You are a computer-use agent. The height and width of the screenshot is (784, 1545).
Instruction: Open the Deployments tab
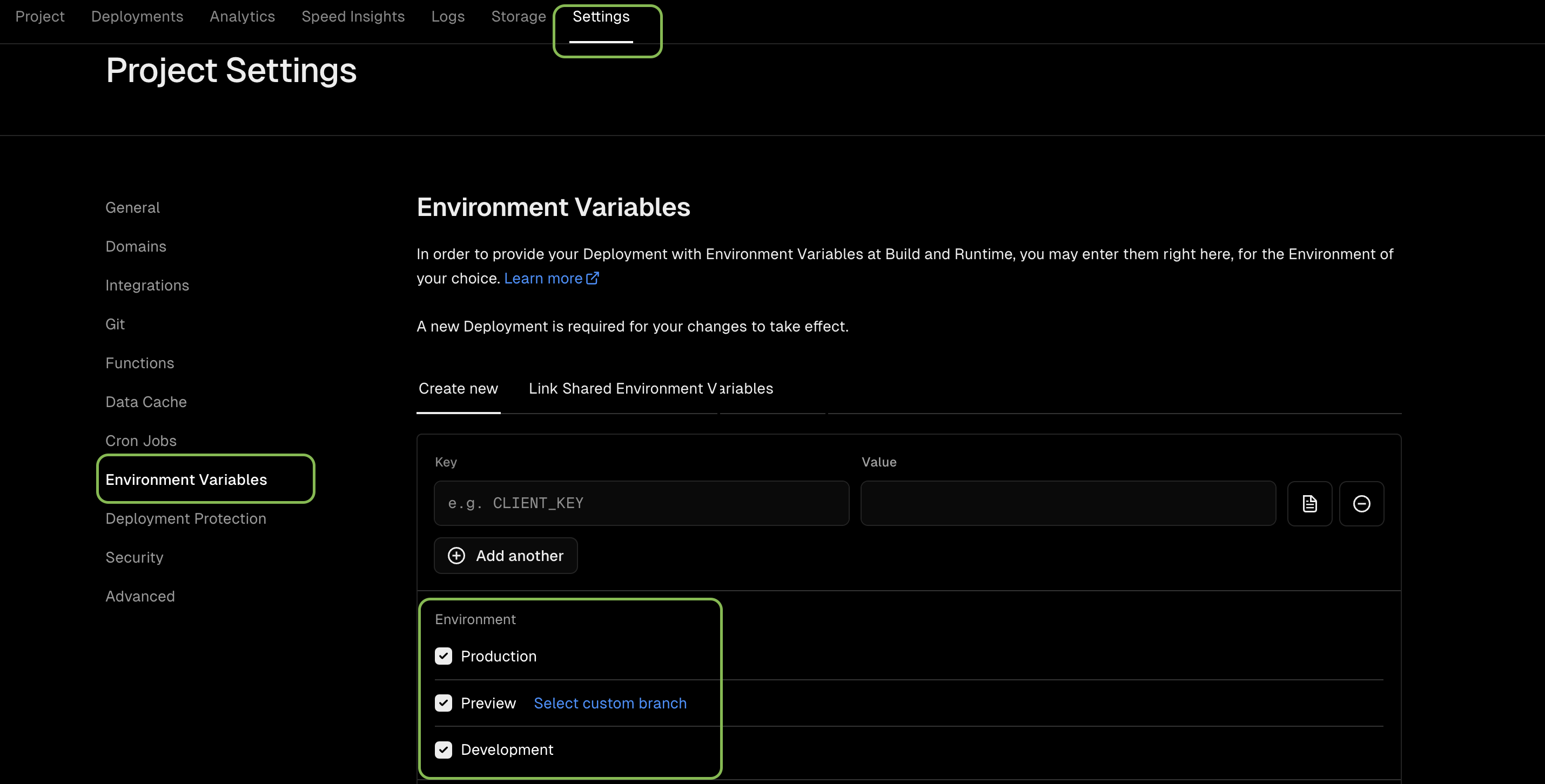(137, 17)
